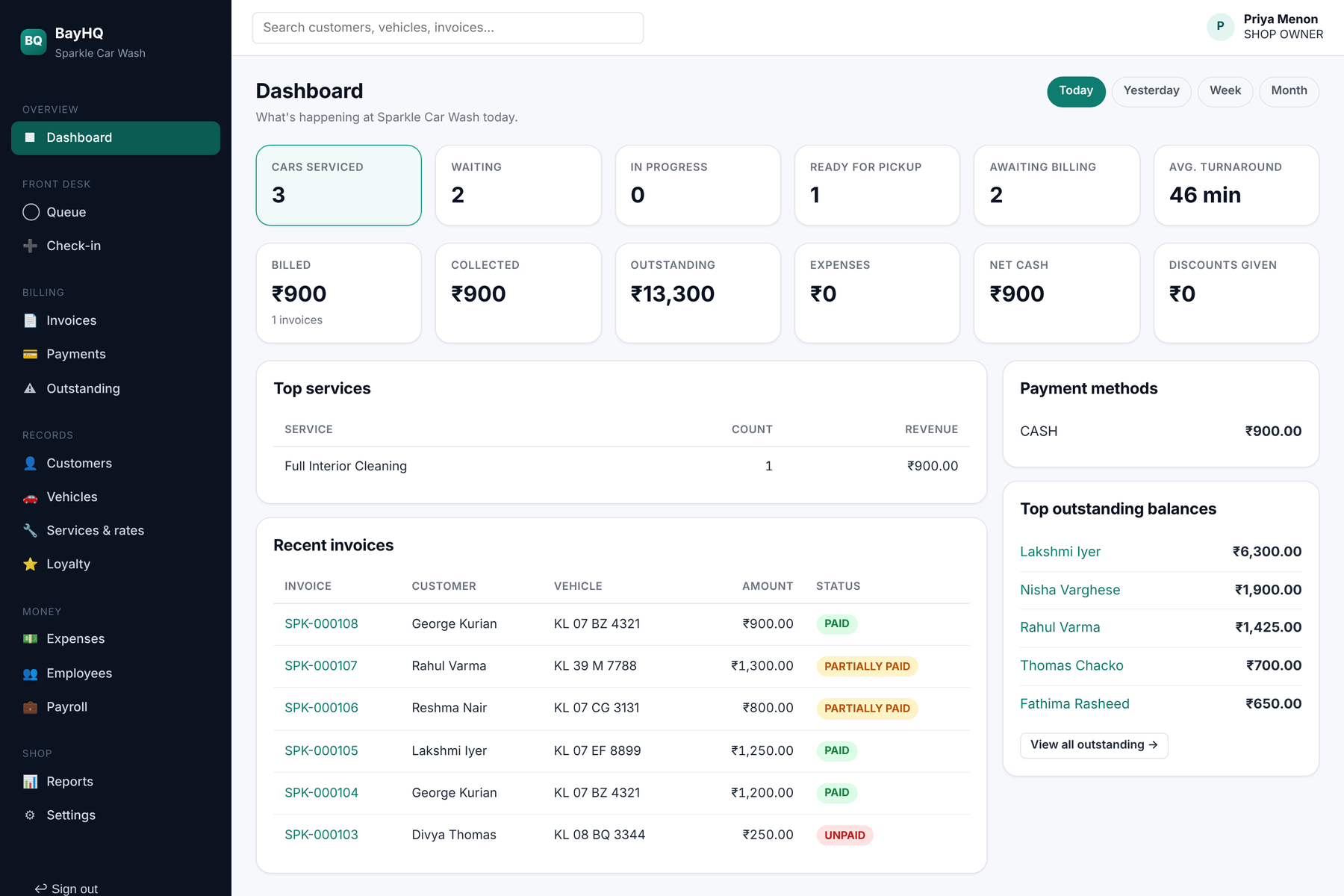Click the Dashboard square icon in sidebar
The height and width of the screenshot is (896, 1344).
coord(30,137)
